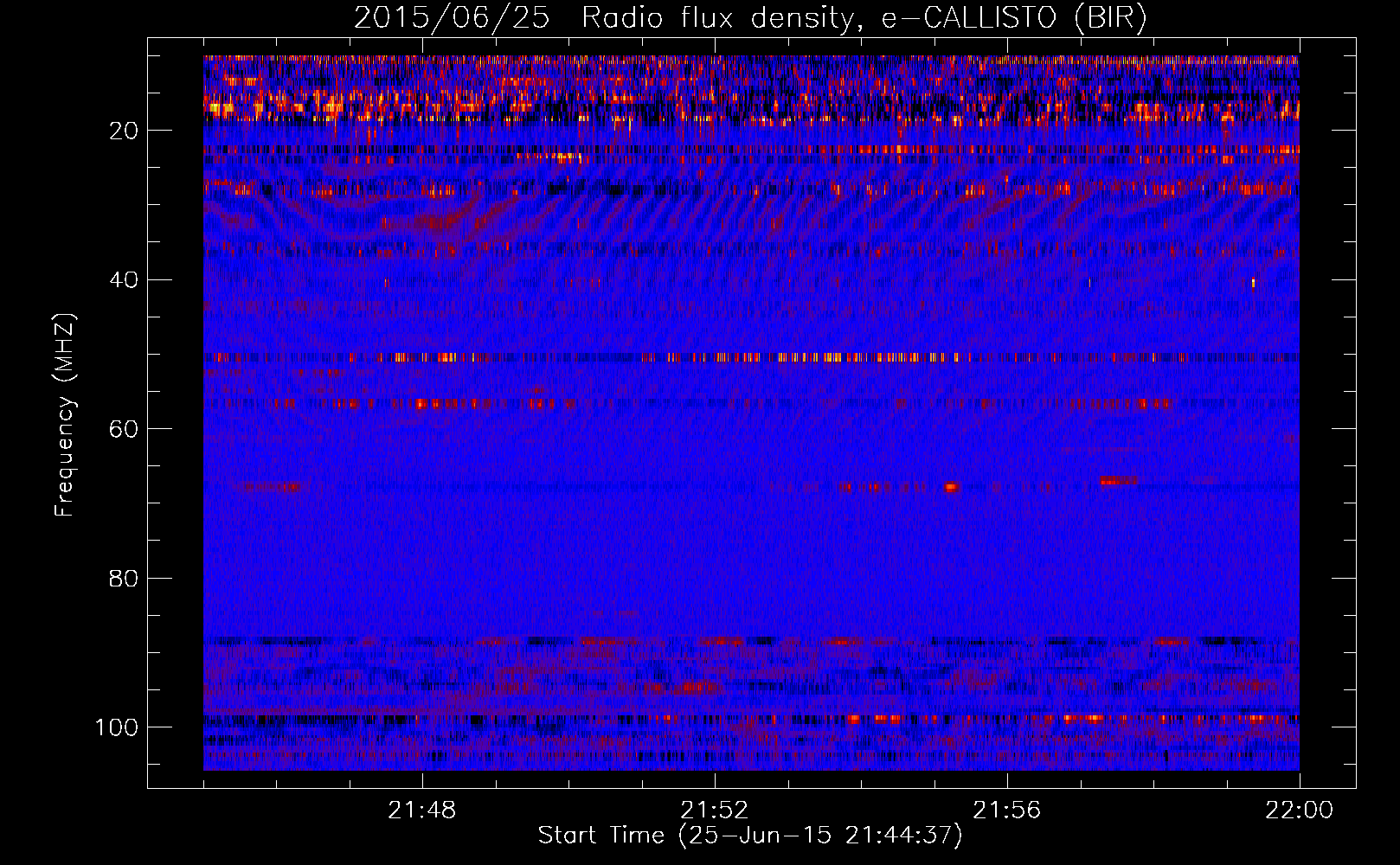Click the 21:52 time tick label

(715, 811)
